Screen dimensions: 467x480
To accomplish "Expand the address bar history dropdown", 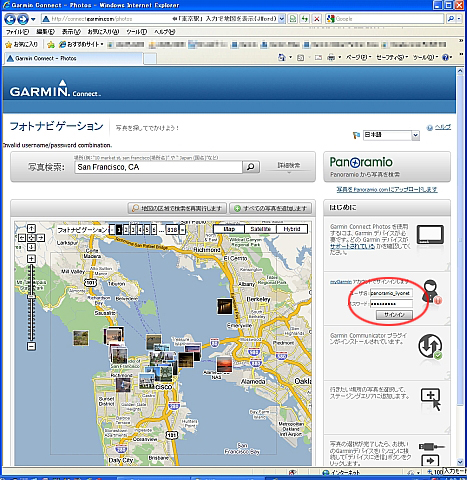I will [x=282, y=19].
